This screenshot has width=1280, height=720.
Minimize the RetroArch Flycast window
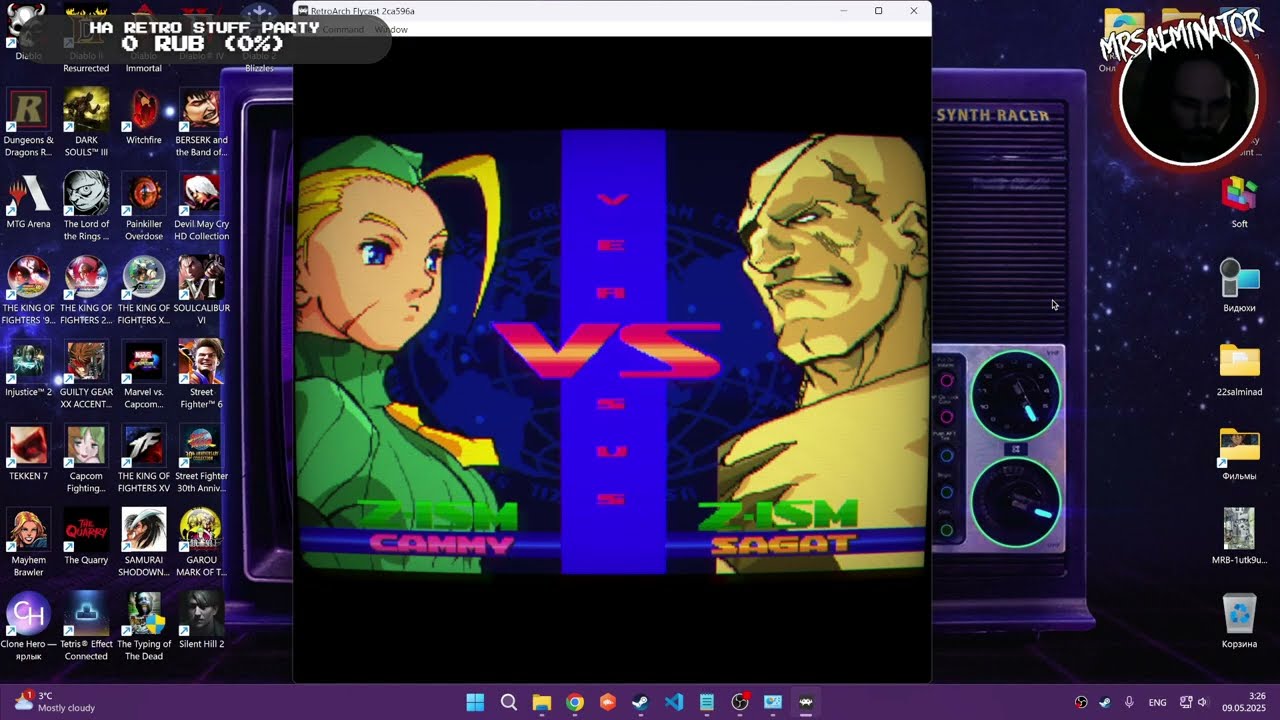click(x=844, y=11)
